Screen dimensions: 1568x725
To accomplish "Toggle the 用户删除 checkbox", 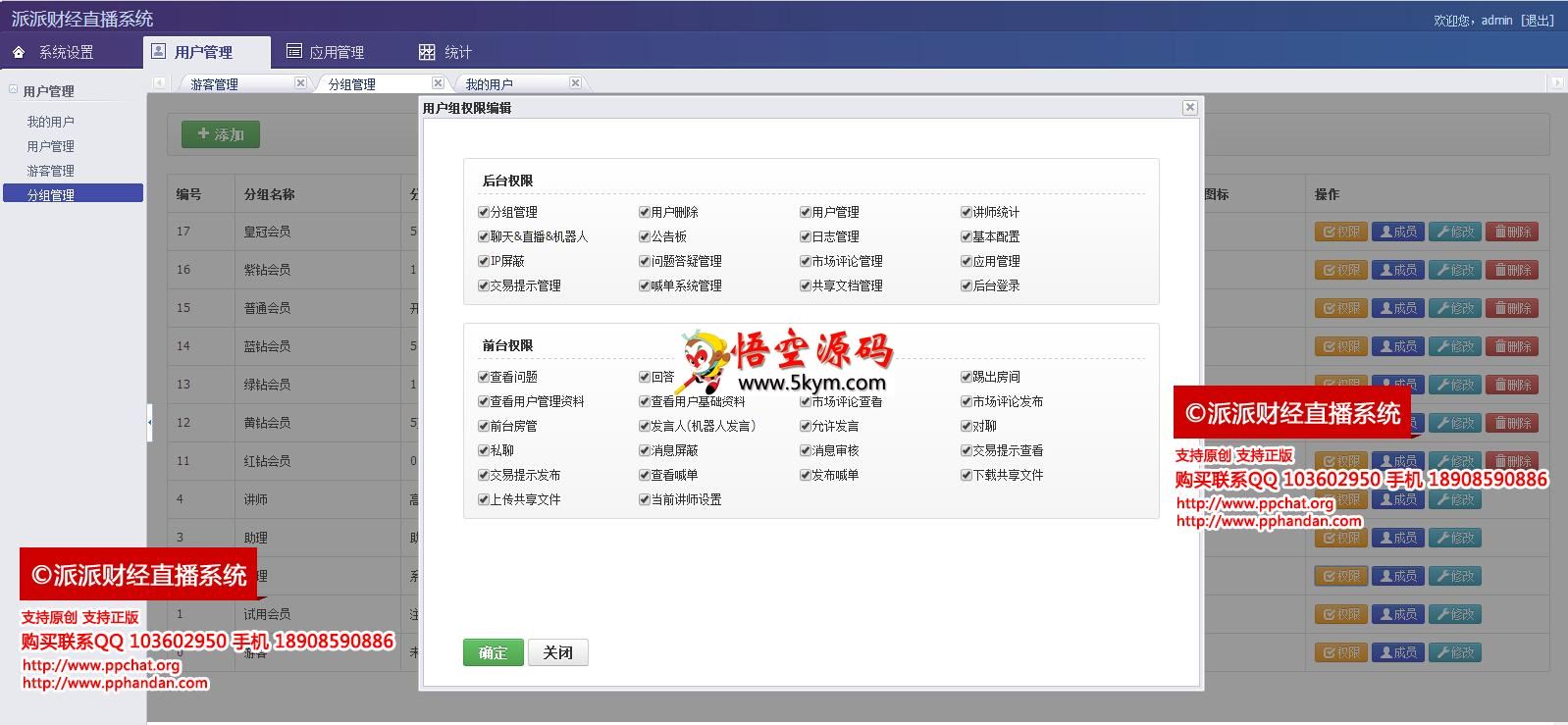I will coord(644,212).
